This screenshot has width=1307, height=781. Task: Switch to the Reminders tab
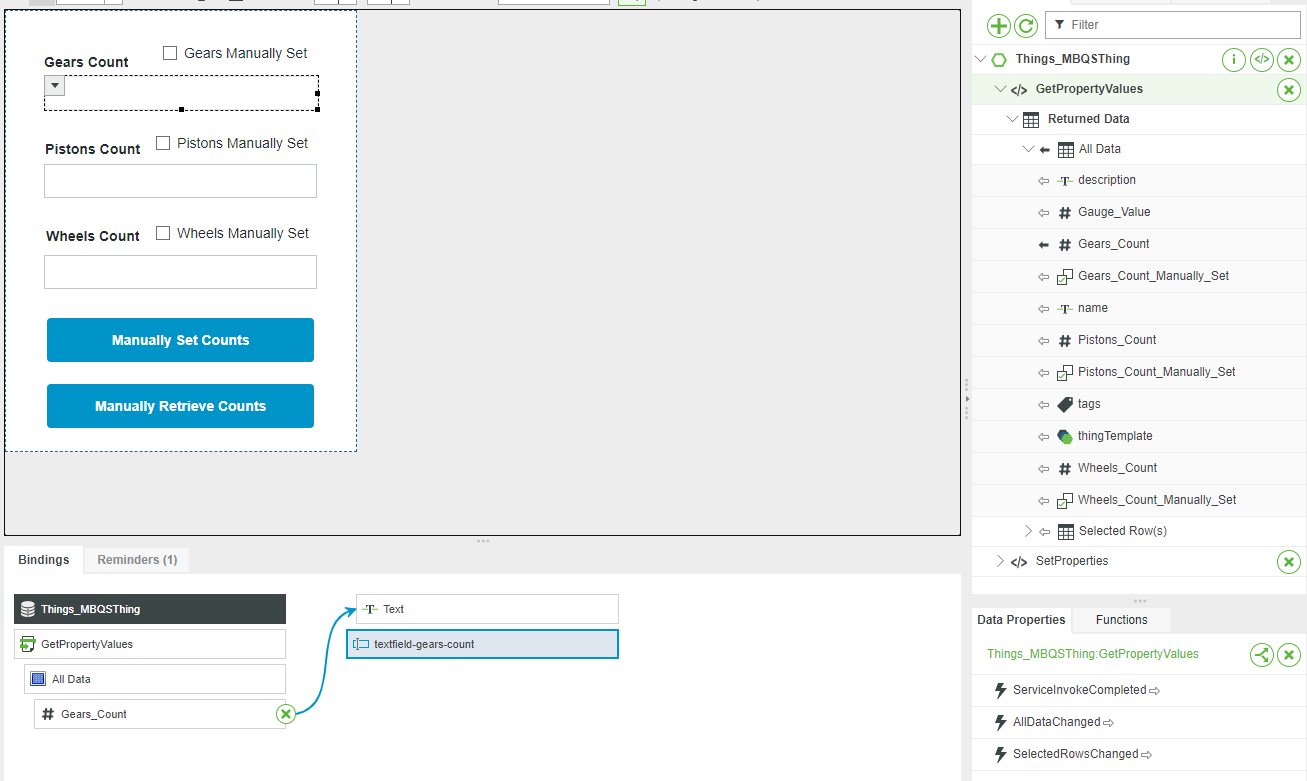(x=136, y=560)
